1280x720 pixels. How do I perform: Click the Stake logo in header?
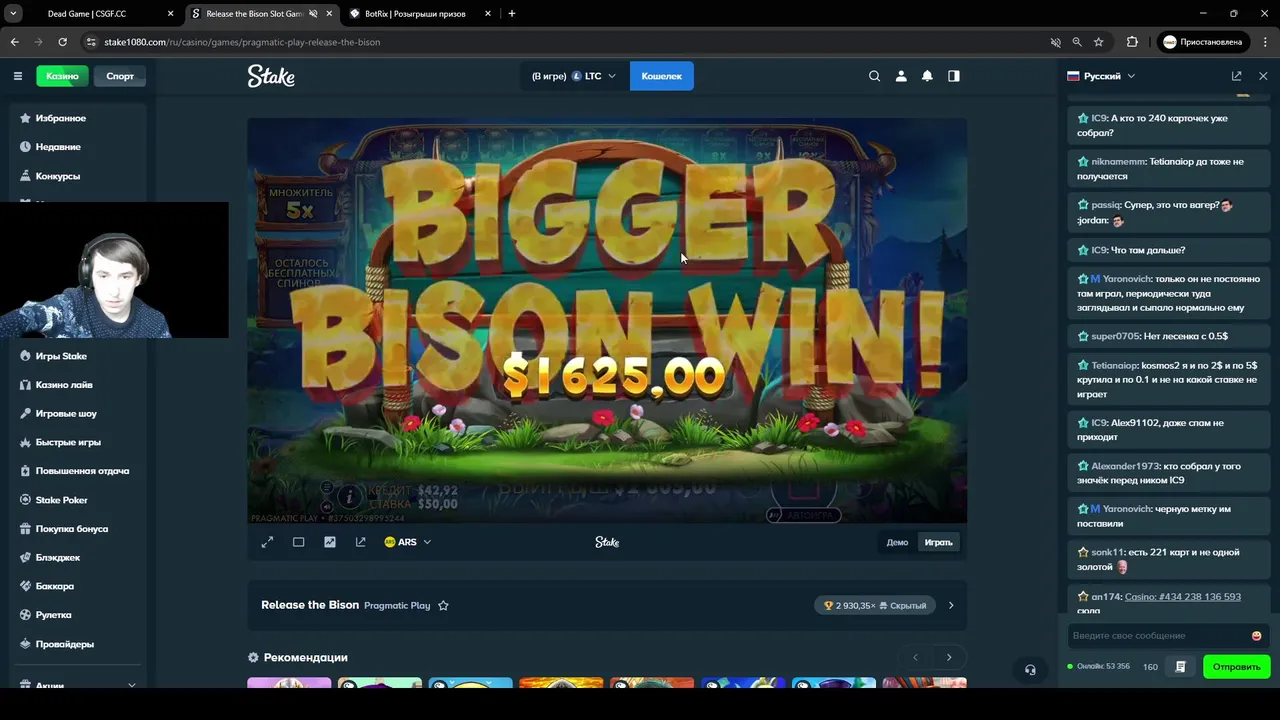(x=271, y=76)
